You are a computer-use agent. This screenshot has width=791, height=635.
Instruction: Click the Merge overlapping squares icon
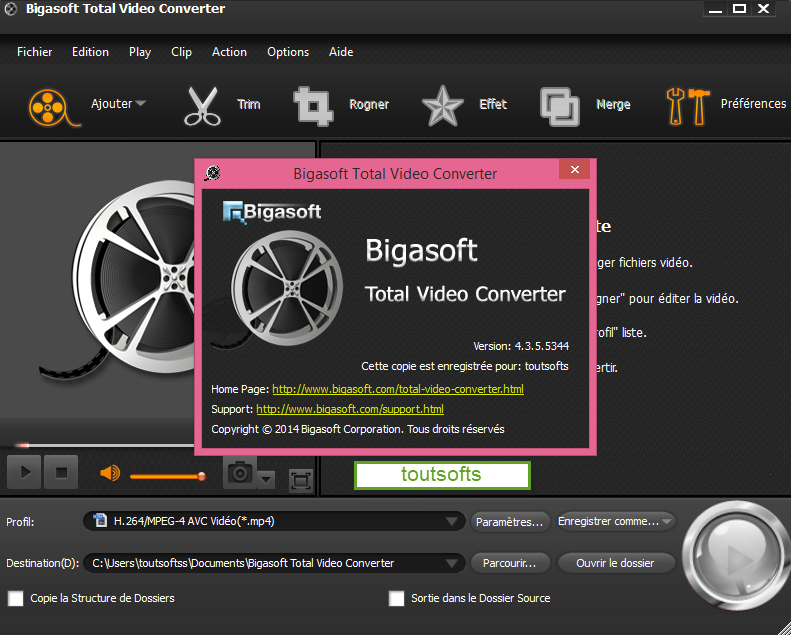coord(559,106)
